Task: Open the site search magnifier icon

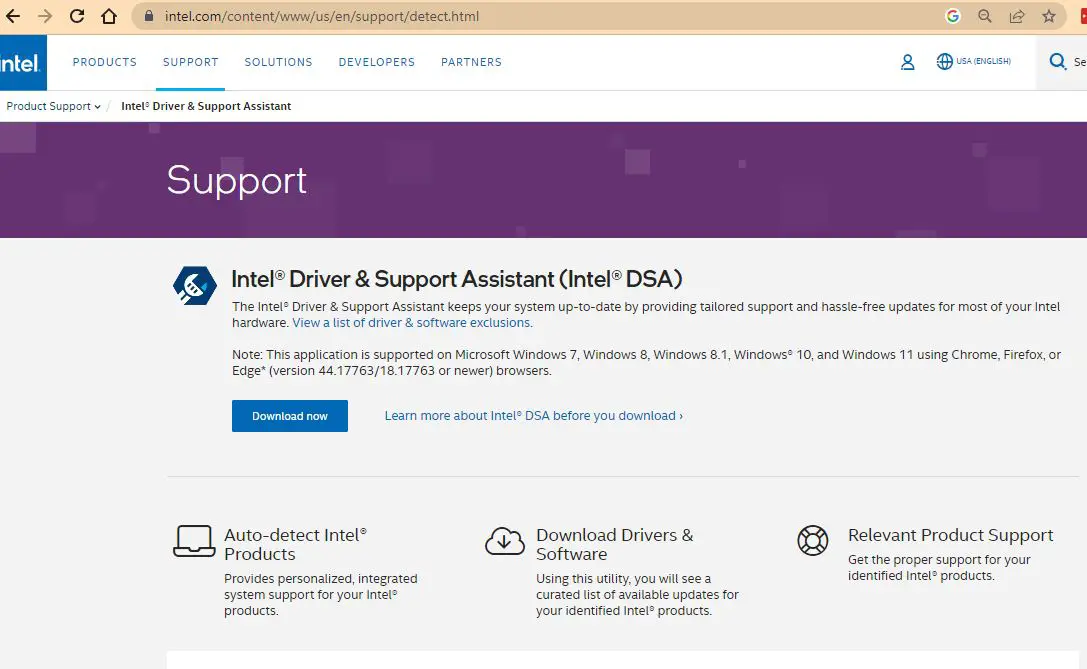Action: pos(1058,62)
